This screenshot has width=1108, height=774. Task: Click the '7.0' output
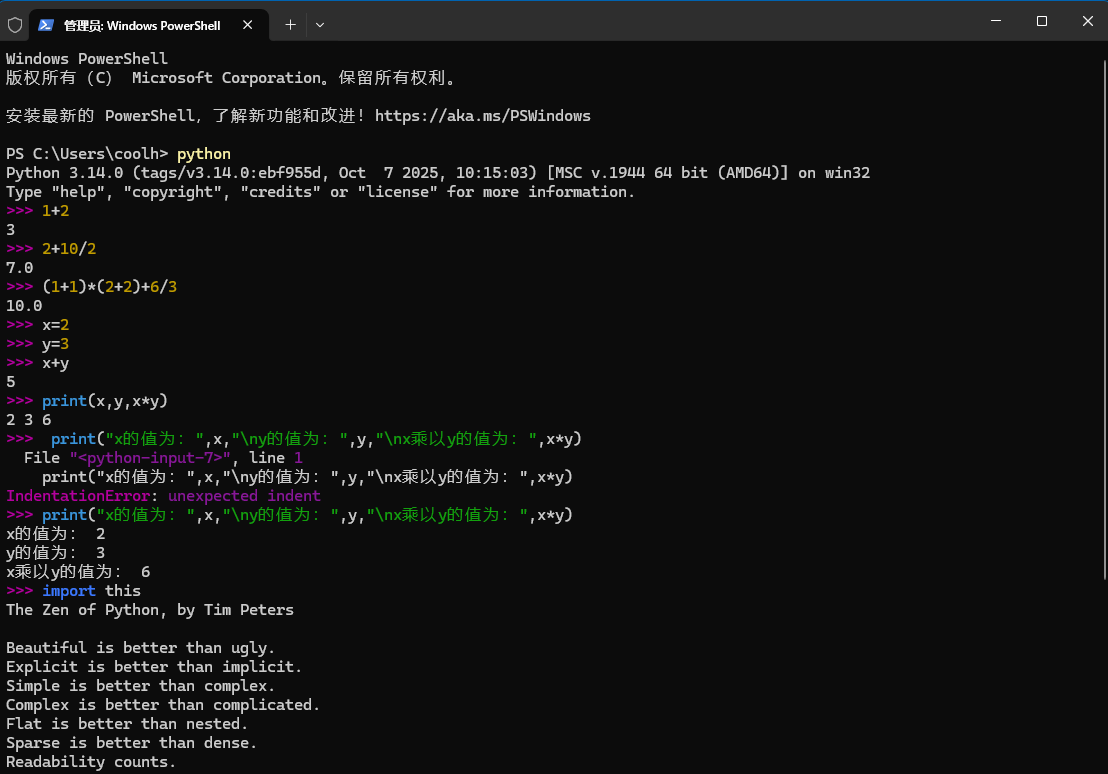[x=20, y=268]
